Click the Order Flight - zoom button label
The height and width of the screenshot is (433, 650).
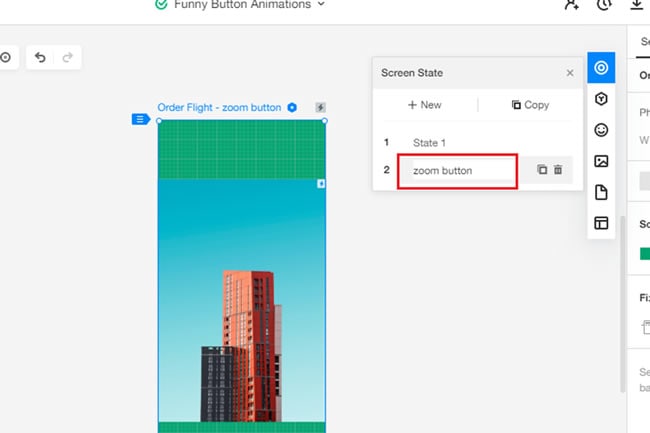[219, 108]
